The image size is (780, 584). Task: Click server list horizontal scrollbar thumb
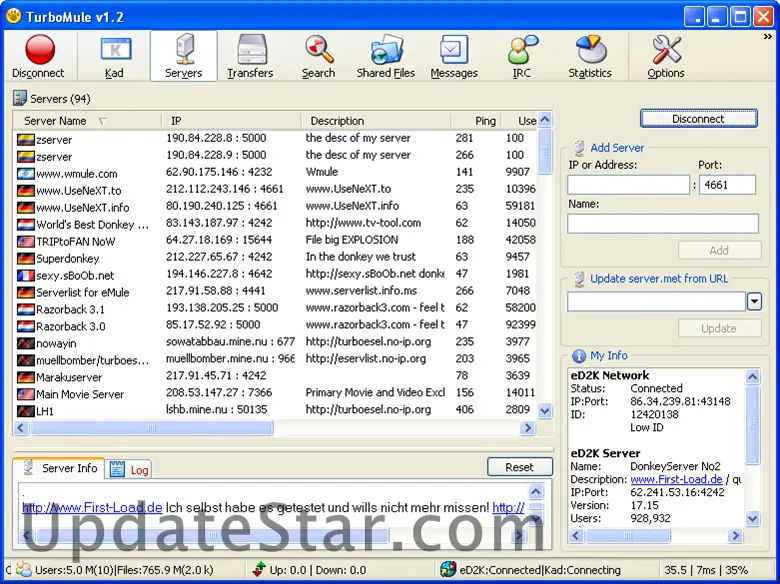[152, 428]
